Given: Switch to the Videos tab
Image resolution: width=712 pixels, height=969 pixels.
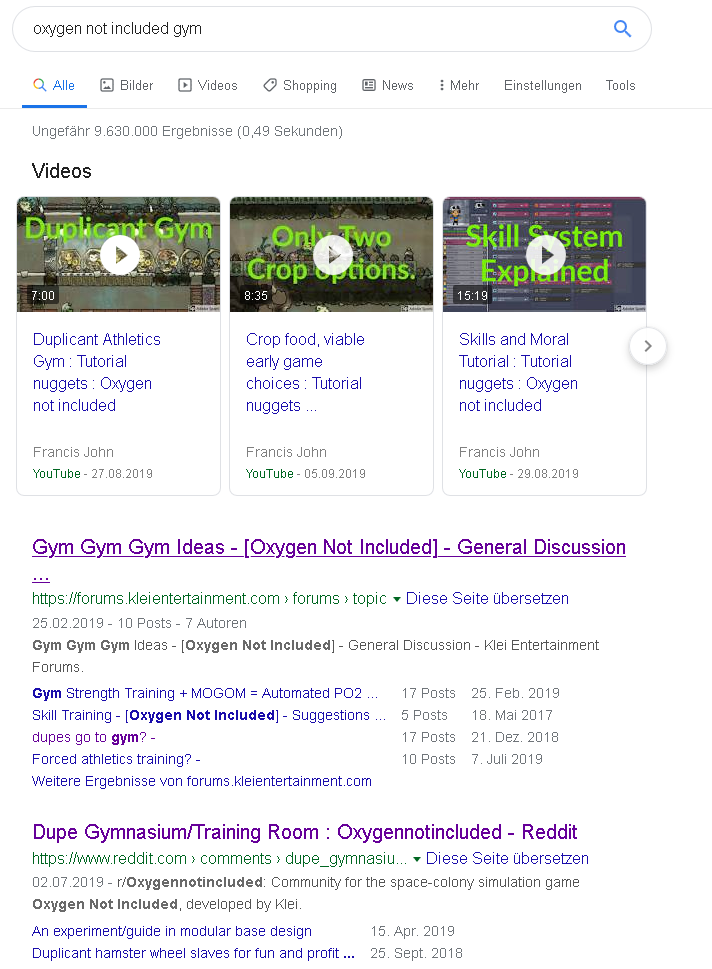Looking at the screenshot, I should click(207, 85).
